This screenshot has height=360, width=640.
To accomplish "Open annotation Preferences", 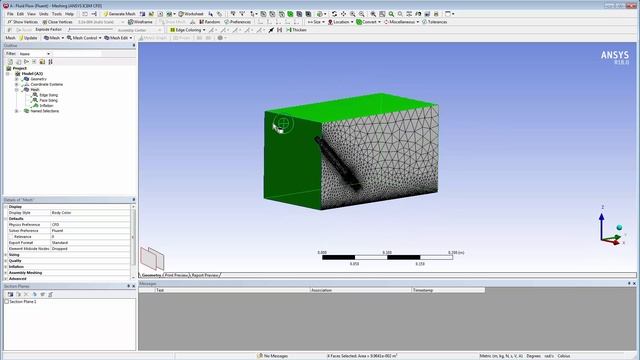I will [238, 22].
